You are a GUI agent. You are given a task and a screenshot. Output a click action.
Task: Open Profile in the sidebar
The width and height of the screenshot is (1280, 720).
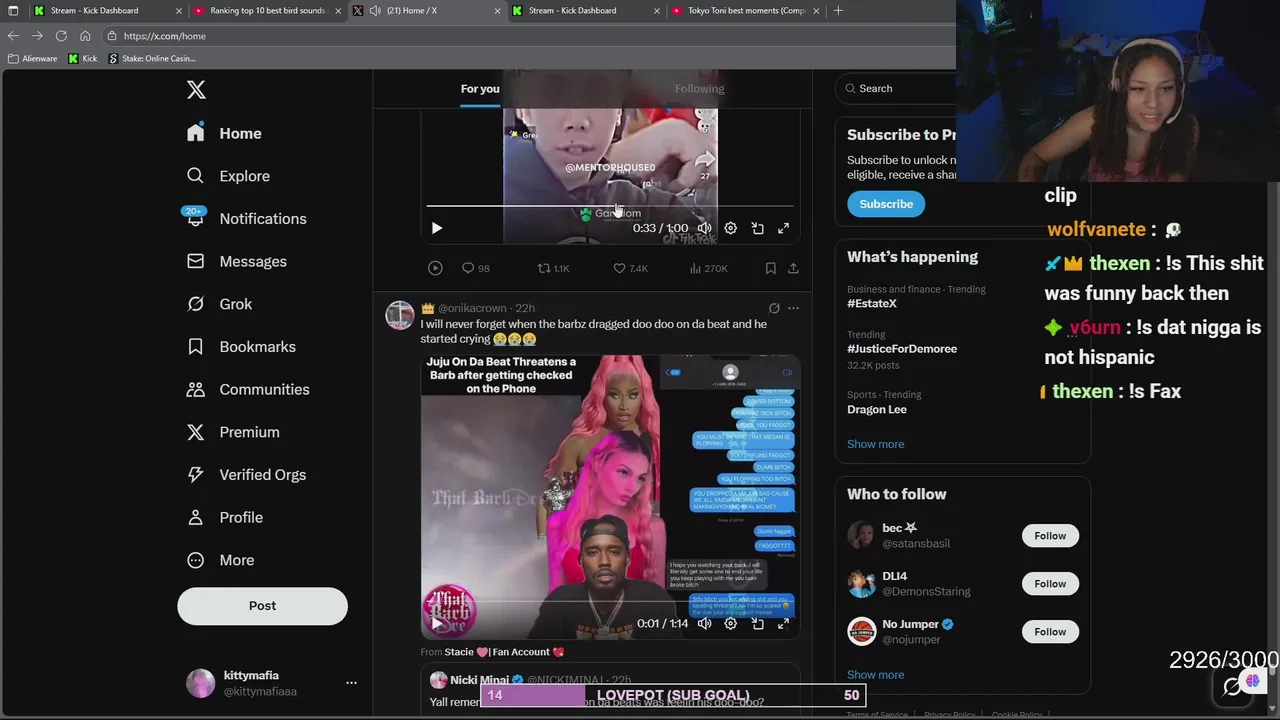pyautogui.click(x=225, y=517)
